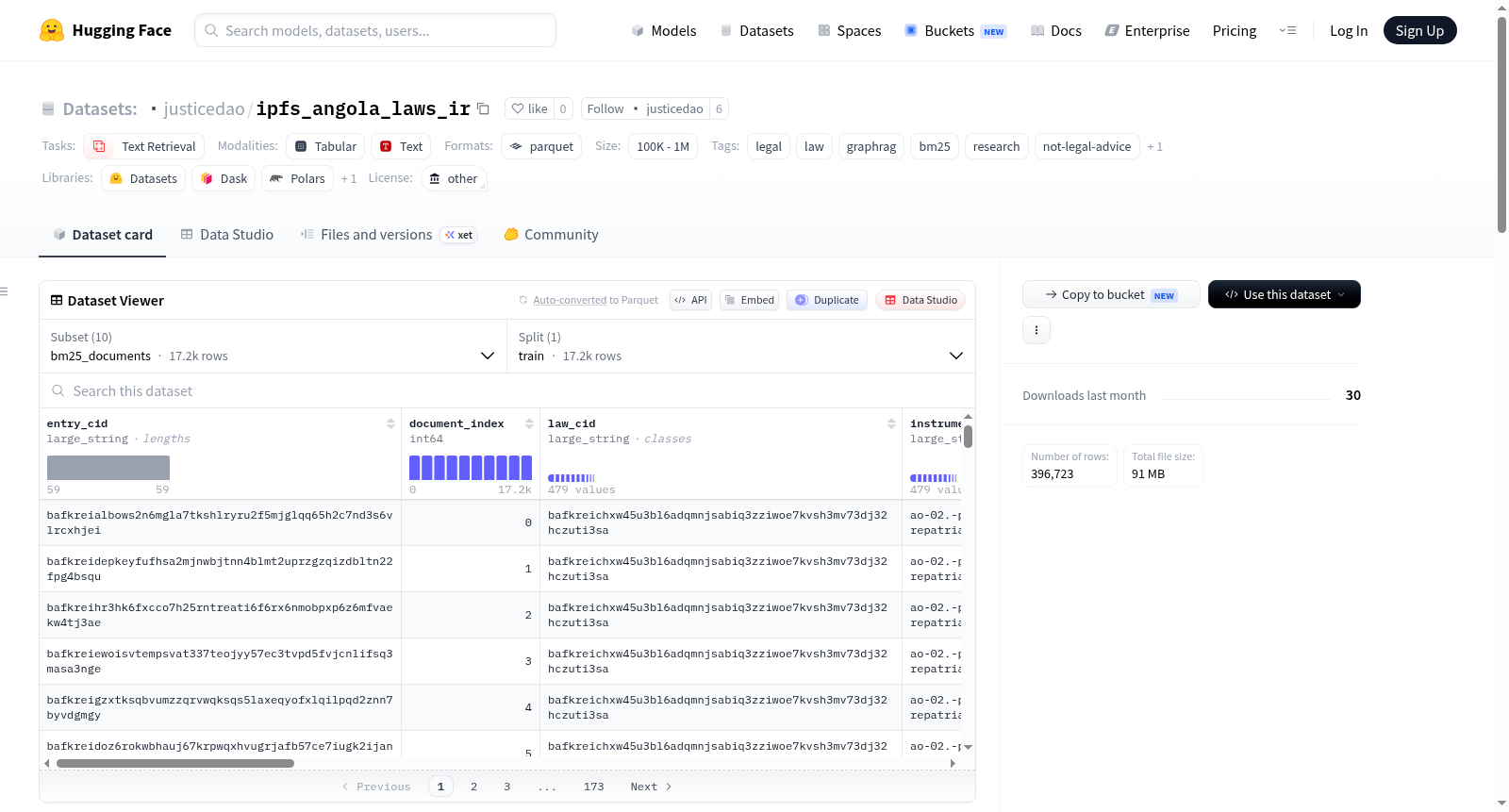Image resolution: width=1509 pixels, height=812 pixels.
Task: Click the Tabular modality tag
Action: coord(325,146)
